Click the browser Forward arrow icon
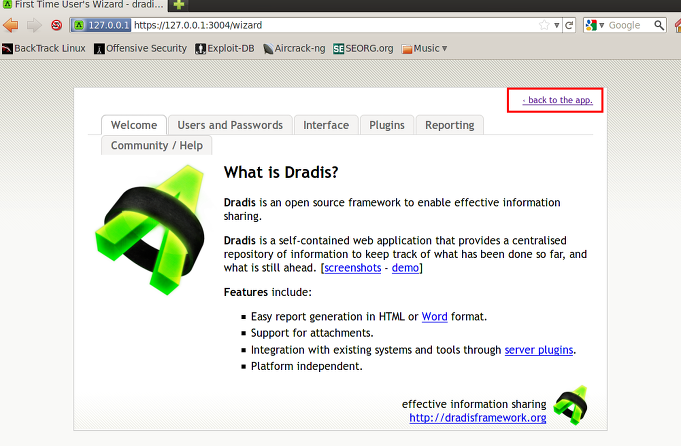 [34, 25]
